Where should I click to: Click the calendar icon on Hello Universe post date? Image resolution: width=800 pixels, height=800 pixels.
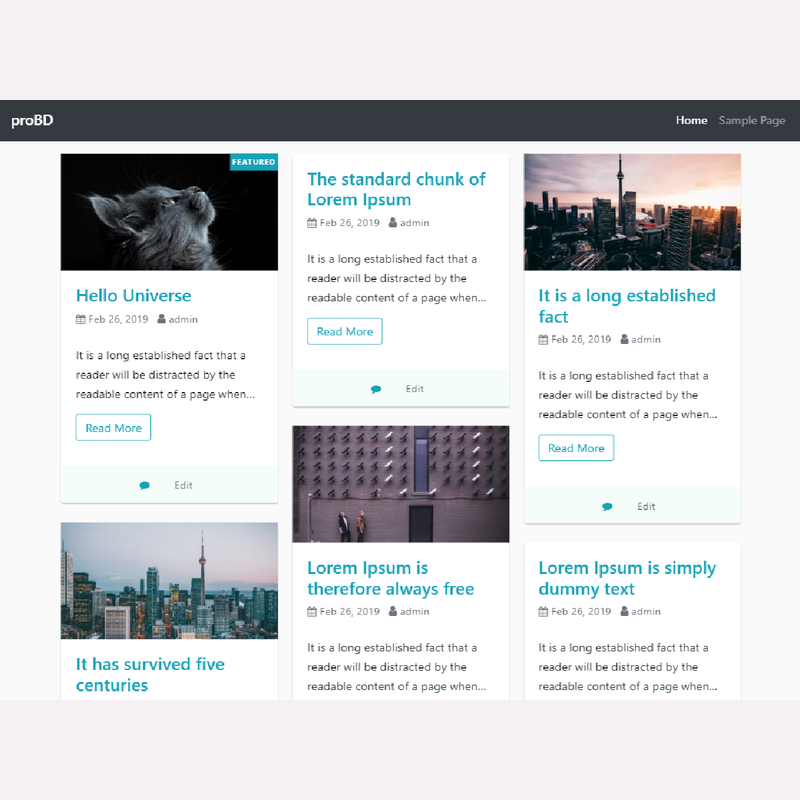pos(81,320)
